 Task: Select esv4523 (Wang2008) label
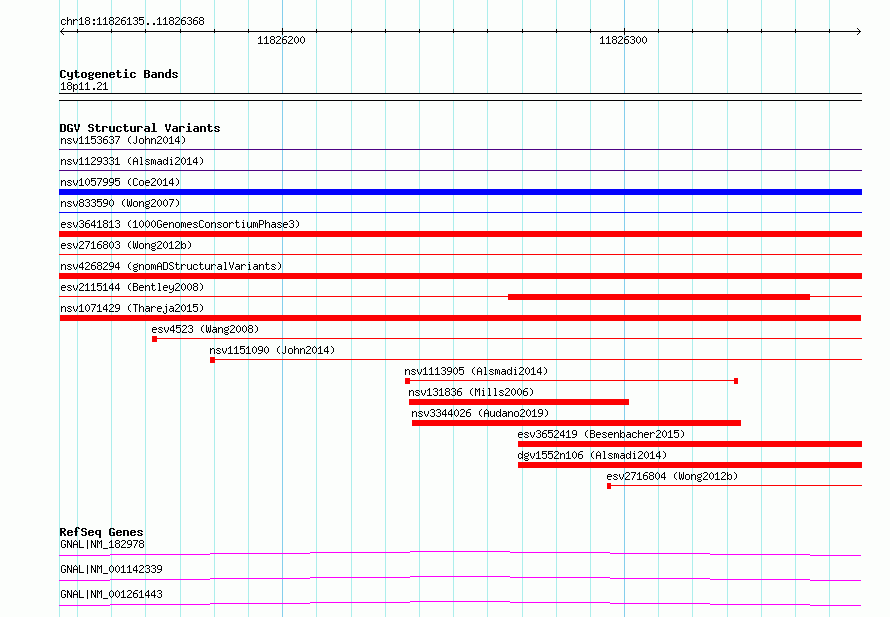tap(205, 329)
